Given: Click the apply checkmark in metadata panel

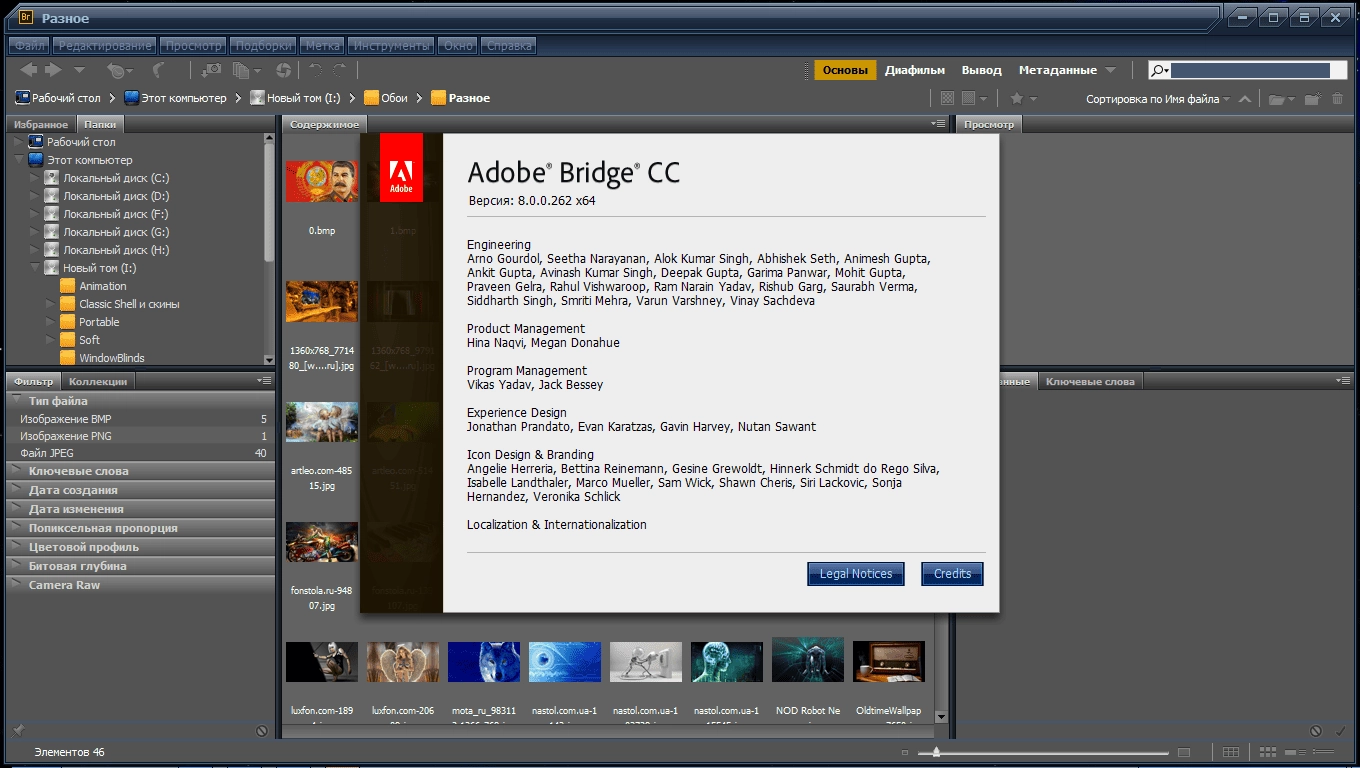Looking at the screenshot, I should (x=1342, y=731).
